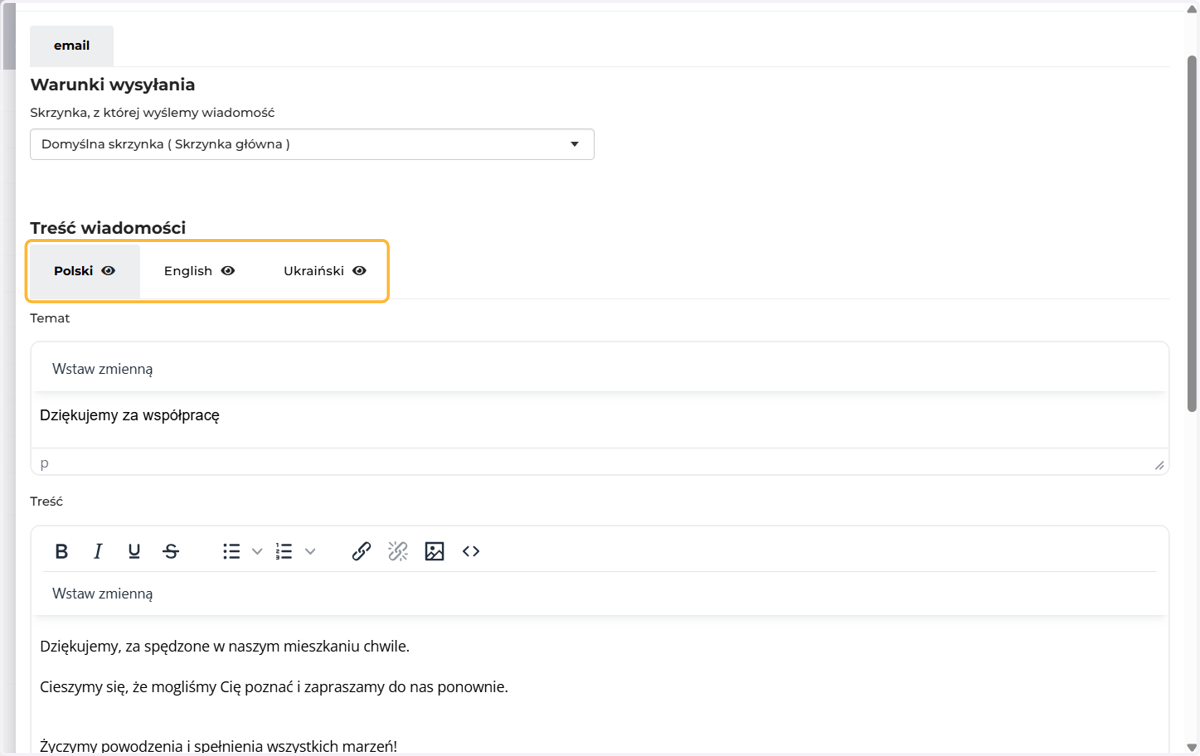Click the p element path in Temat editor
Screen dimensions: 1200x756
click(x=44, y=463)
